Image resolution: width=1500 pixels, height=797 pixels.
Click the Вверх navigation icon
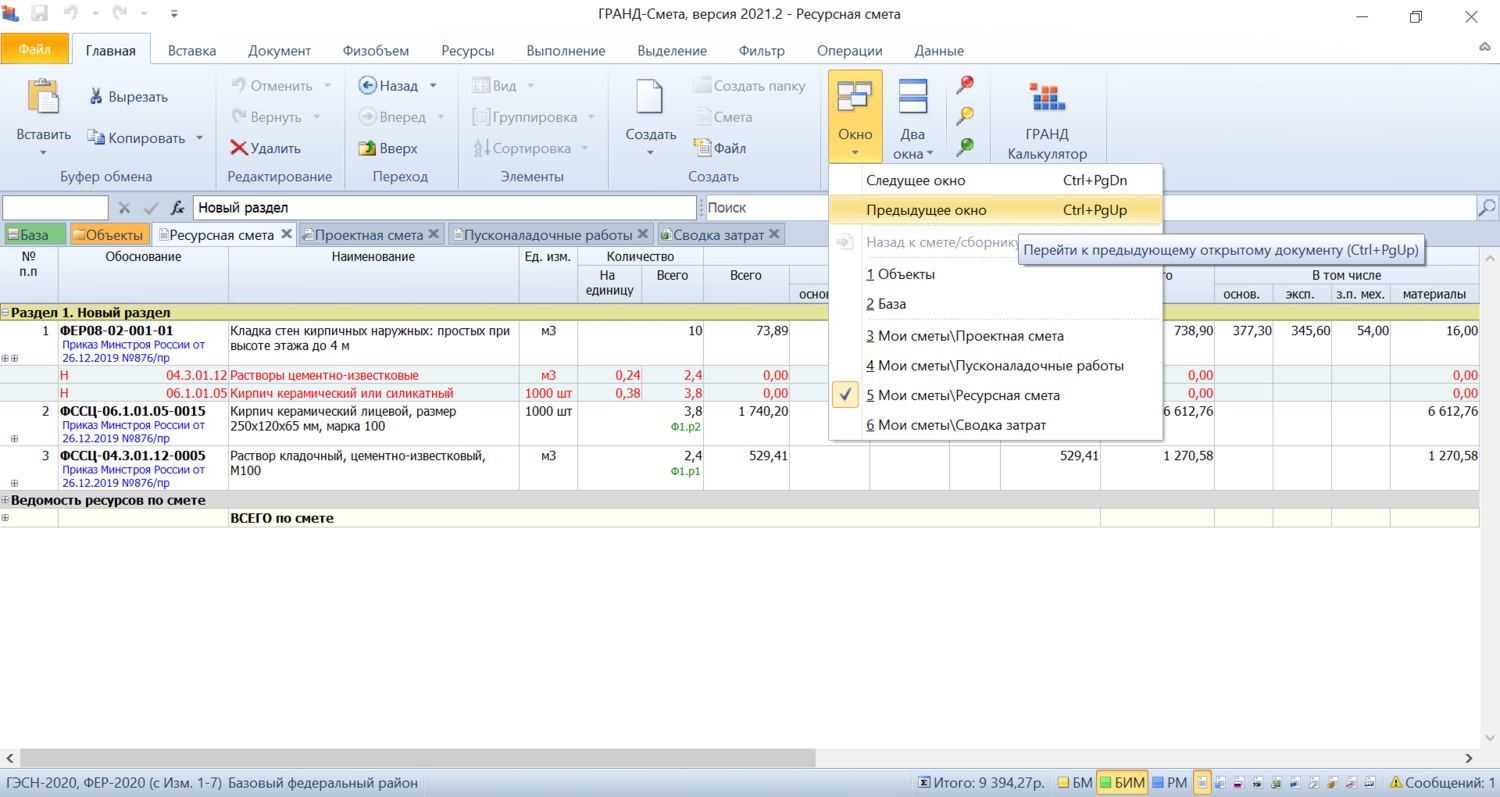point(366,148)
